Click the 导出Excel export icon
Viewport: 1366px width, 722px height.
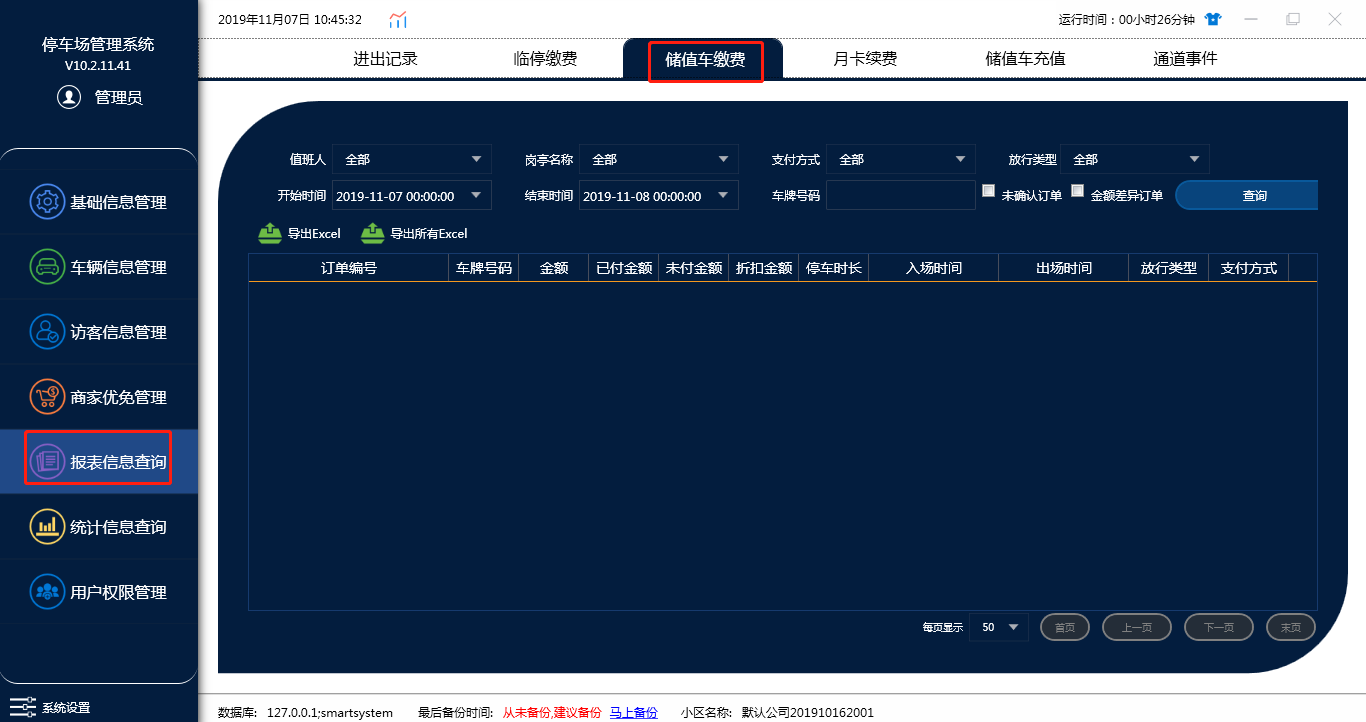(270, 233)
